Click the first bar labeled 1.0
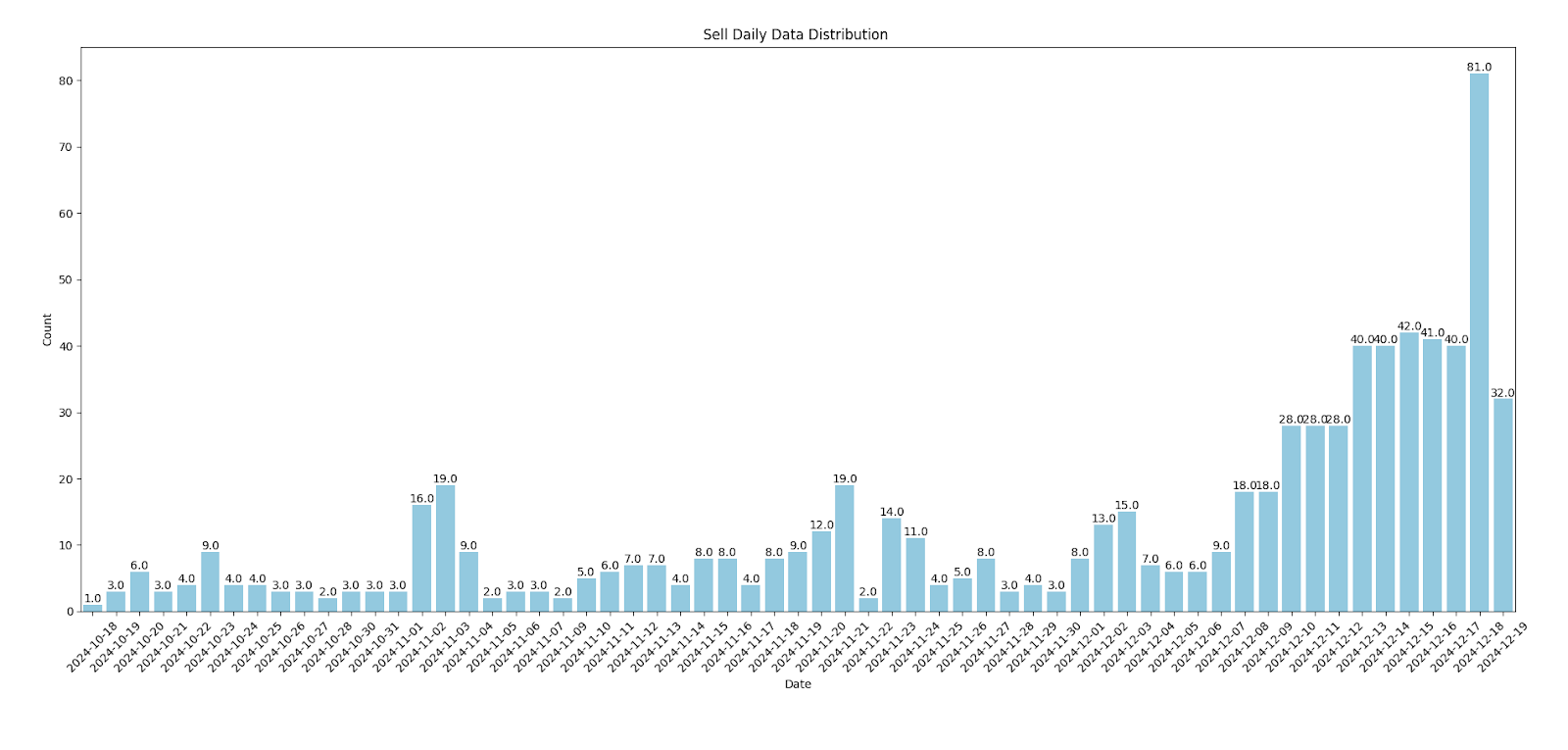The height and width of the screenshot is (750, 1568). click(92, 608)
